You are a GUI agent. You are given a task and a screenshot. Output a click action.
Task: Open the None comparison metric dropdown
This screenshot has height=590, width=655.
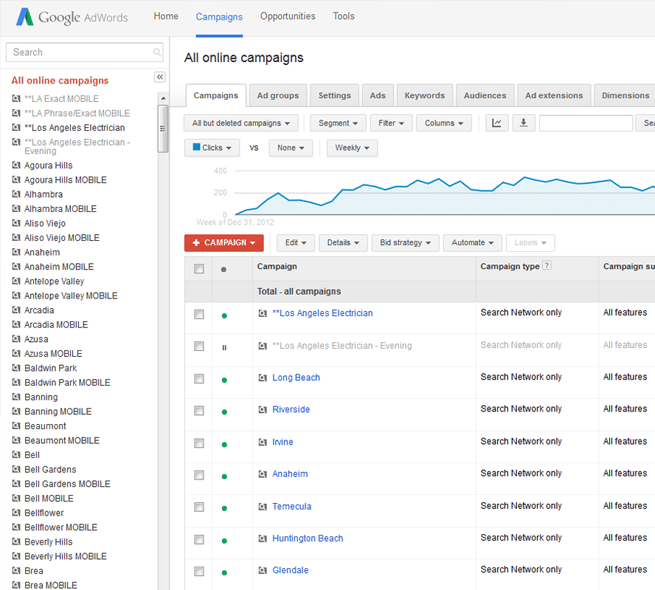click(291, 148)
